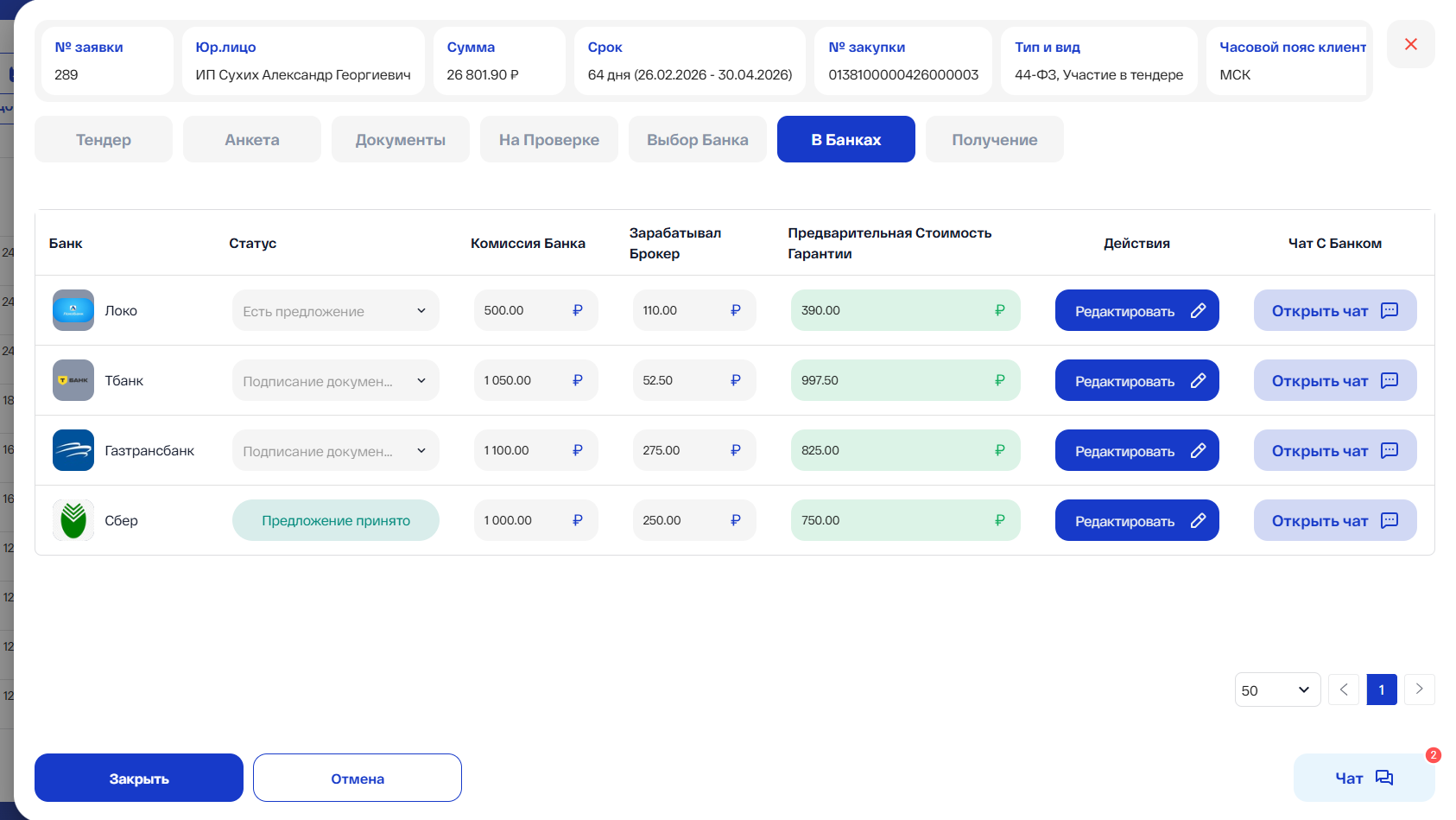1456x820 pixels.
Task: Click purchase number 0138100000426000003
Action: click(903, 74)
